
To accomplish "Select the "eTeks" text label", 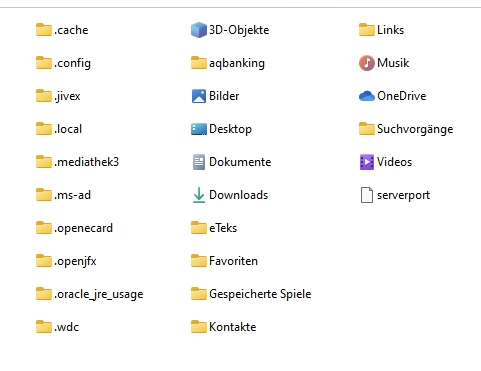I will 223,228.
